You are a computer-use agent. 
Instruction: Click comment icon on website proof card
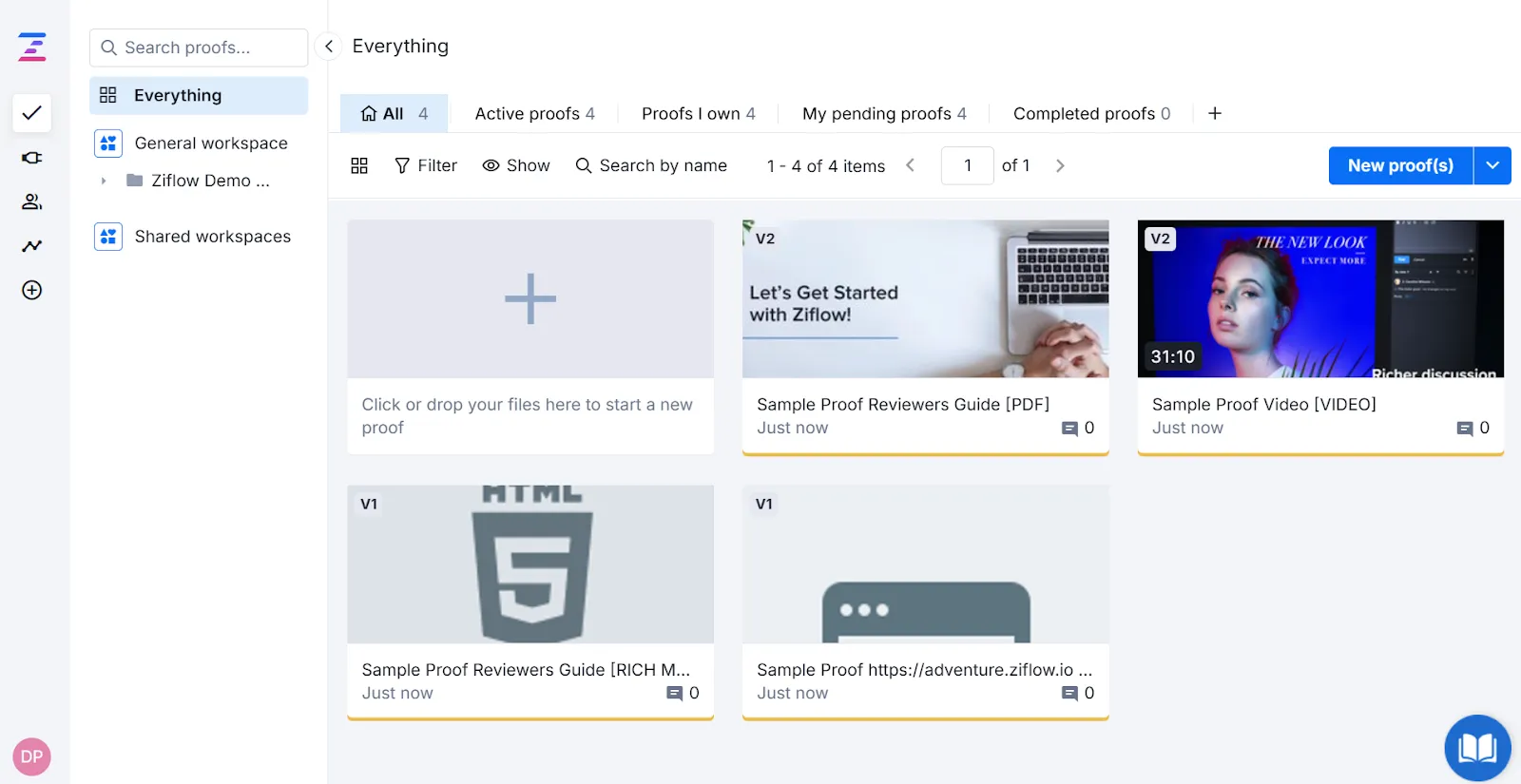[1069, 694]
